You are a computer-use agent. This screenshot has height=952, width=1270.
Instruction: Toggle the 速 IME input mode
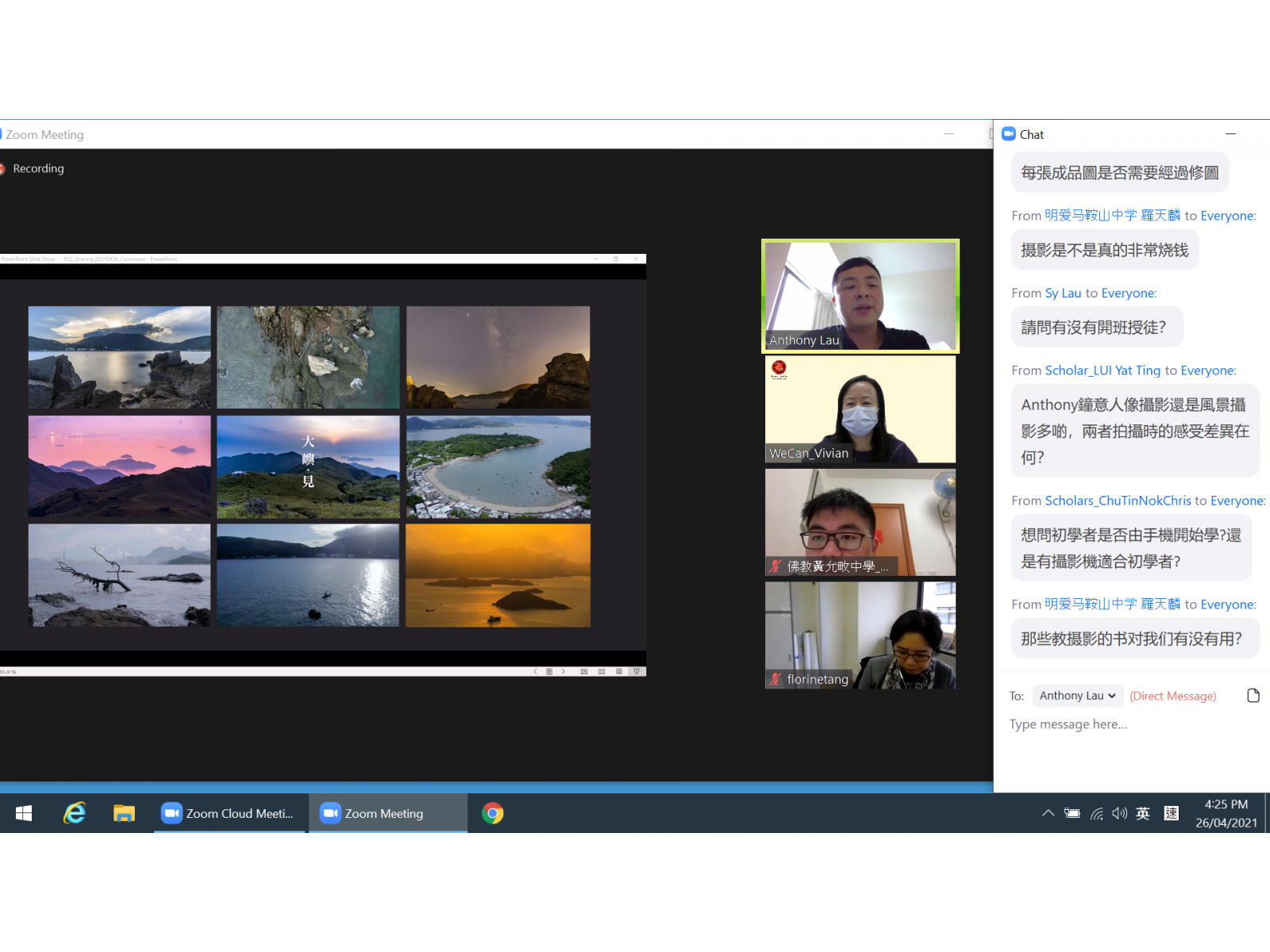pyautogui.click(x=1171, y=813)
